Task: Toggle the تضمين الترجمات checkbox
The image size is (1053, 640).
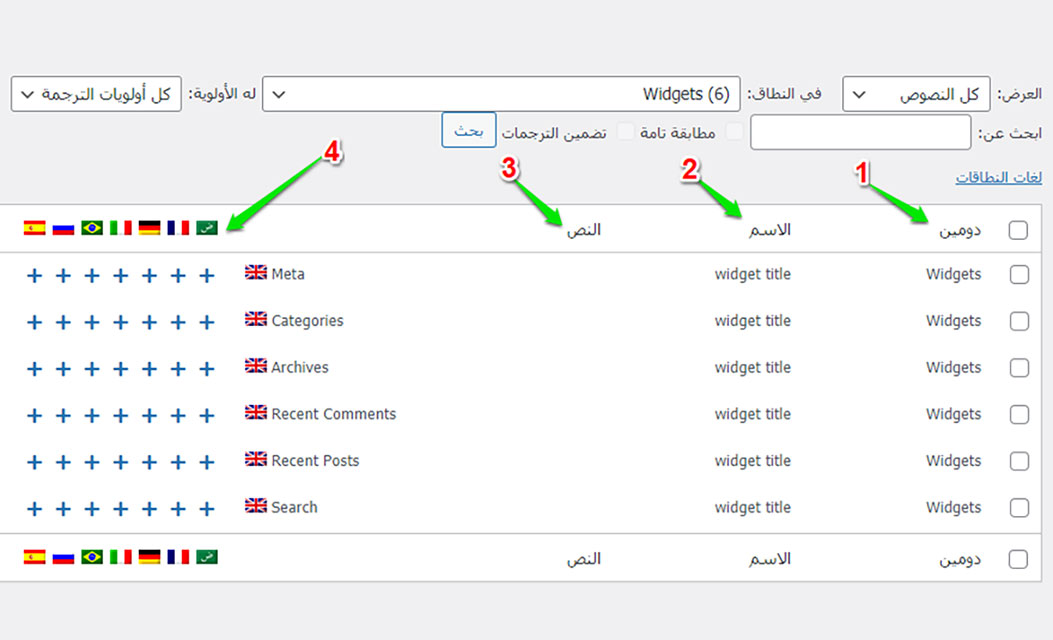Action: (625, 132)
